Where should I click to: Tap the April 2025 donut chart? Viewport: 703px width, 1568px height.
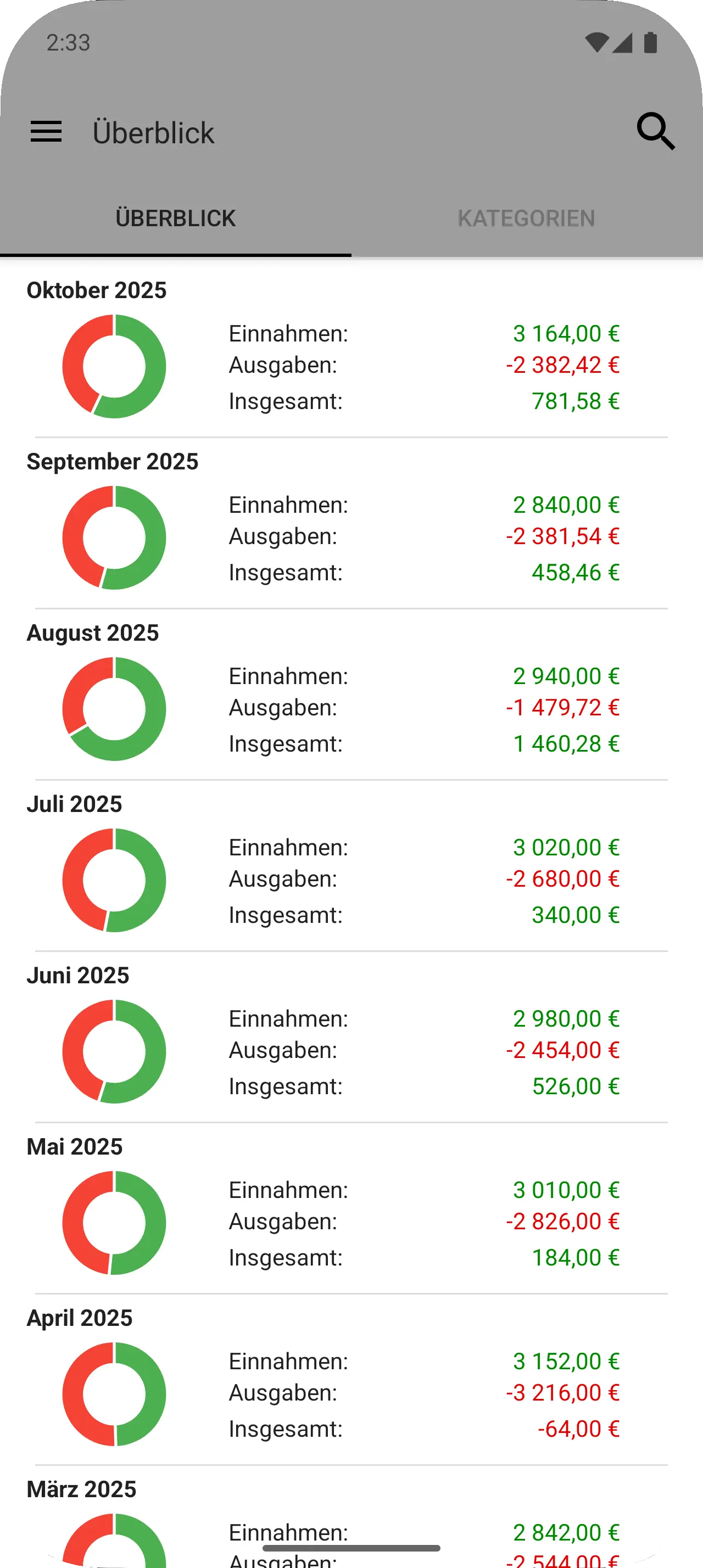click(114, 1394)
